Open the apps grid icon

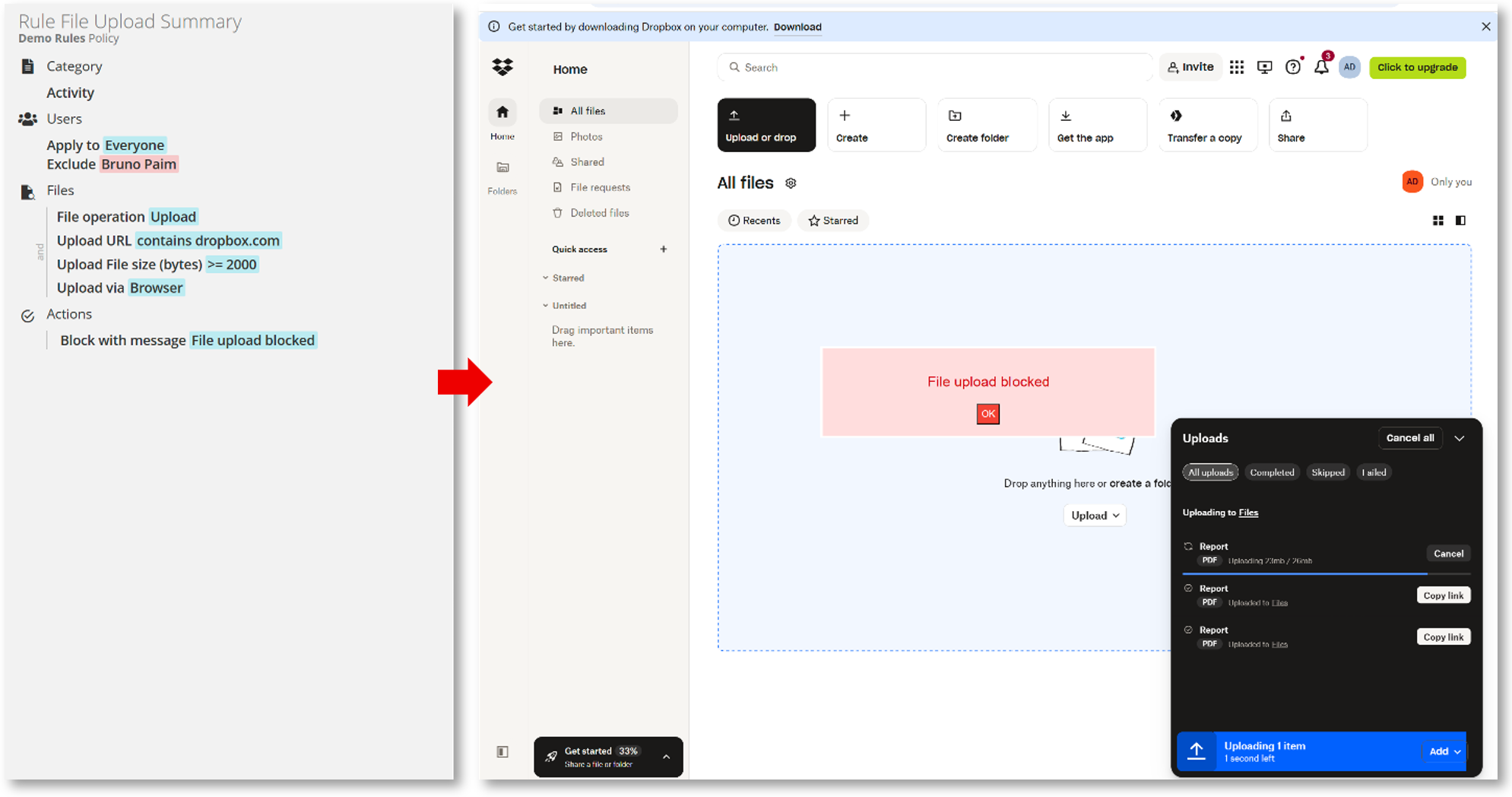1237,68
